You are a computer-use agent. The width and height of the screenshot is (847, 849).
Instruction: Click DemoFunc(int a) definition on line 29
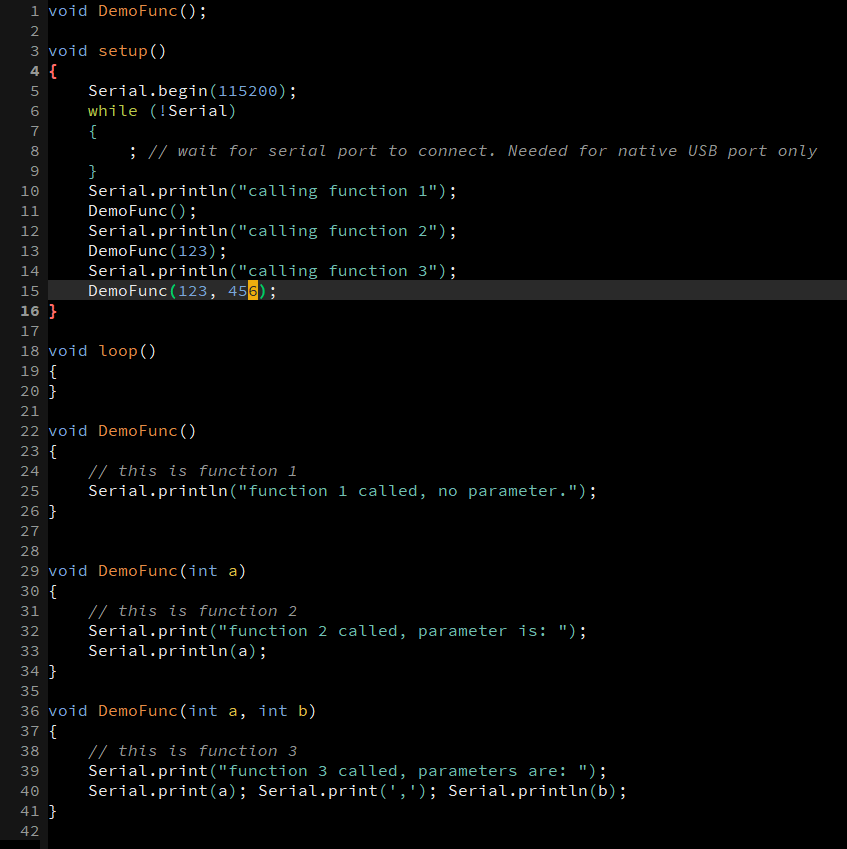coord(147,571)
